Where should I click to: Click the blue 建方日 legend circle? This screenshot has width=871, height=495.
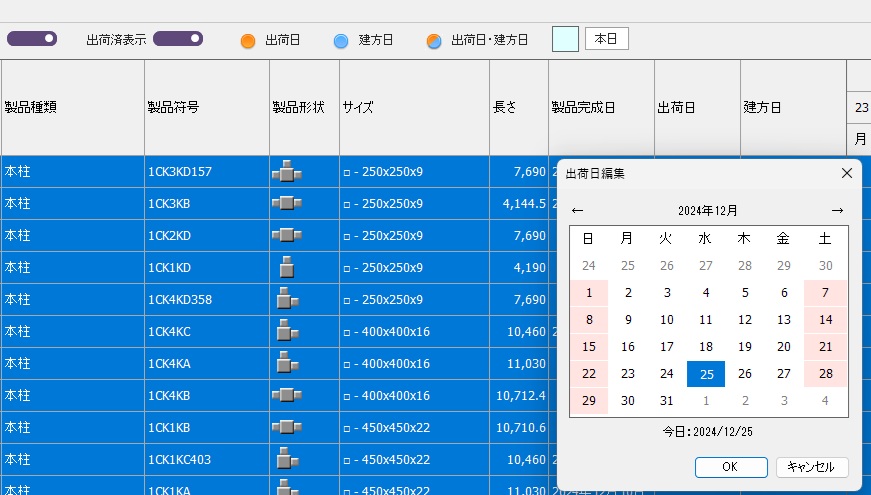(341, 41)
